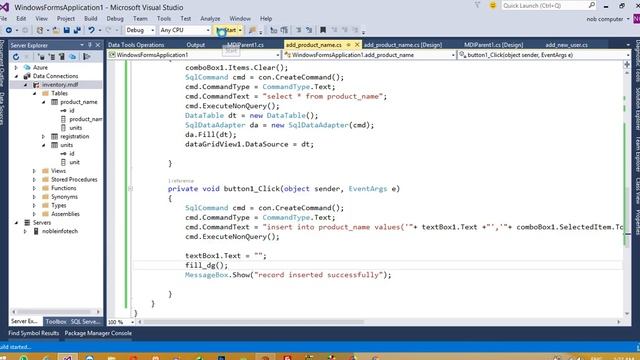This screenshot has height=360, width=640.
Task: Select the Synonyms folder in the tree
Action: click(x=64, y=197)
